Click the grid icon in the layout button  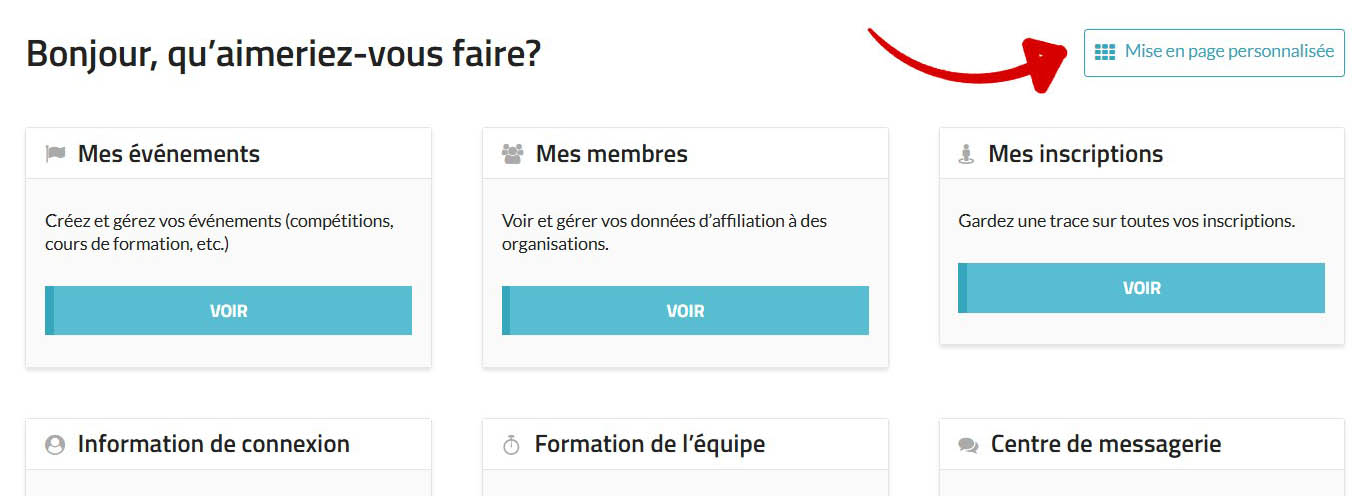1105,52
